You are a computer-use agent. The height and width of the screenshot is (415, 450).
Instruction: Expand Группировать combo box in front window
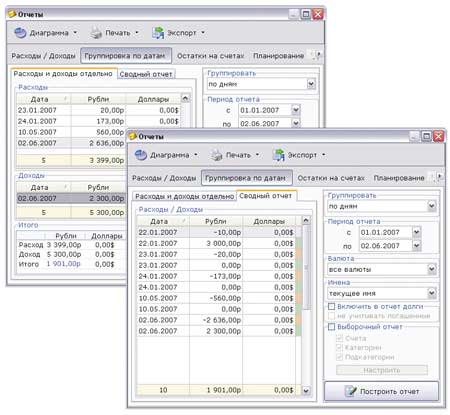point(432,206)
